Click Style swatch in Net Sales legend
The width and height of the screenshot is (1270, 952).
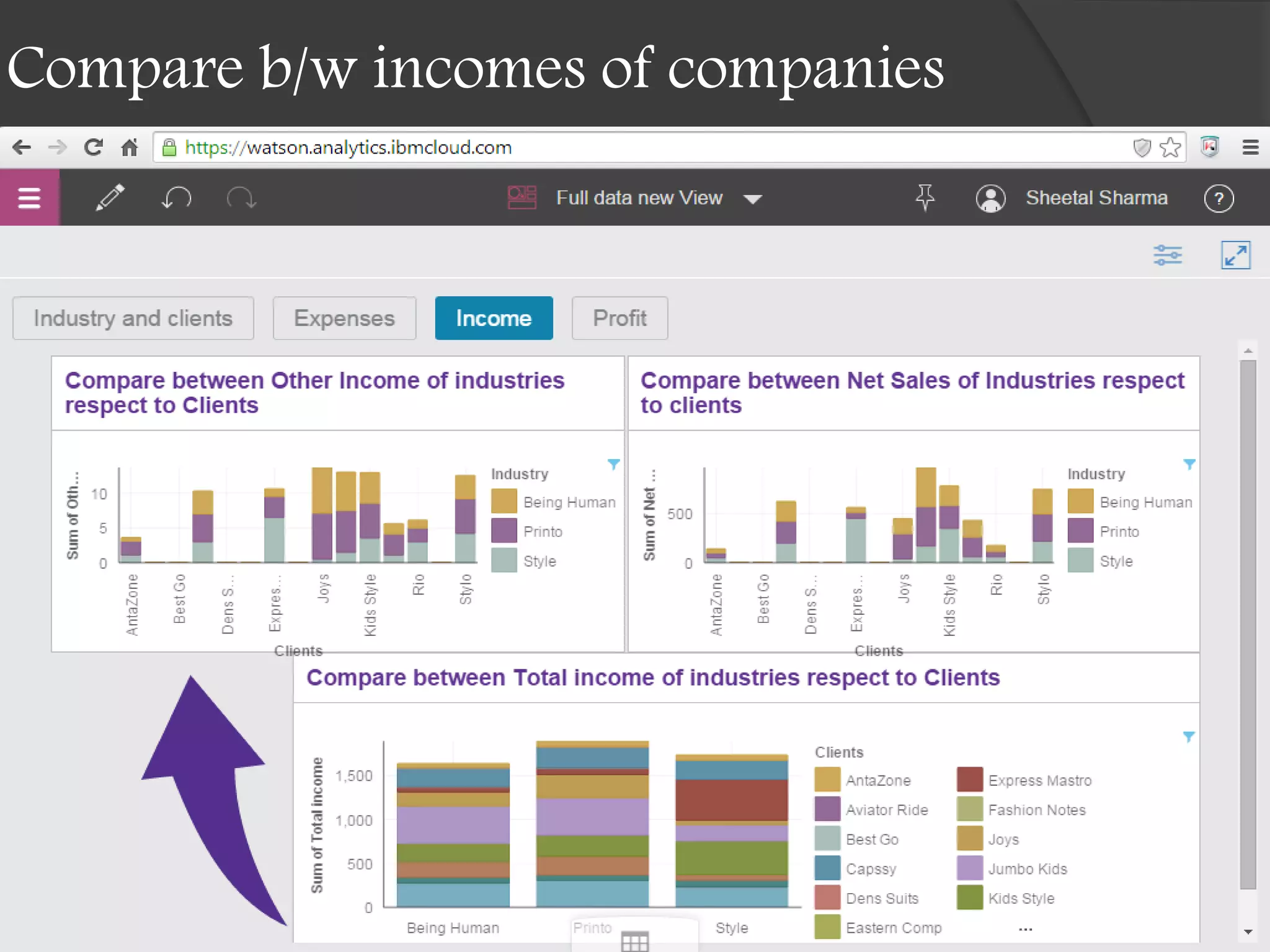click(x=1080, y=560)
